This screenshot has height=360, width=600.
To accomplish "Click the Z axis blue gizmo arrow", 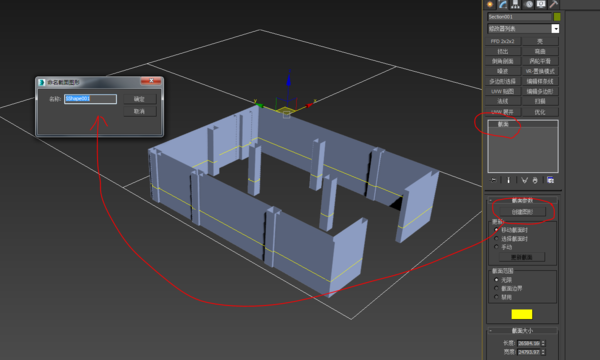I will [289, 80].
